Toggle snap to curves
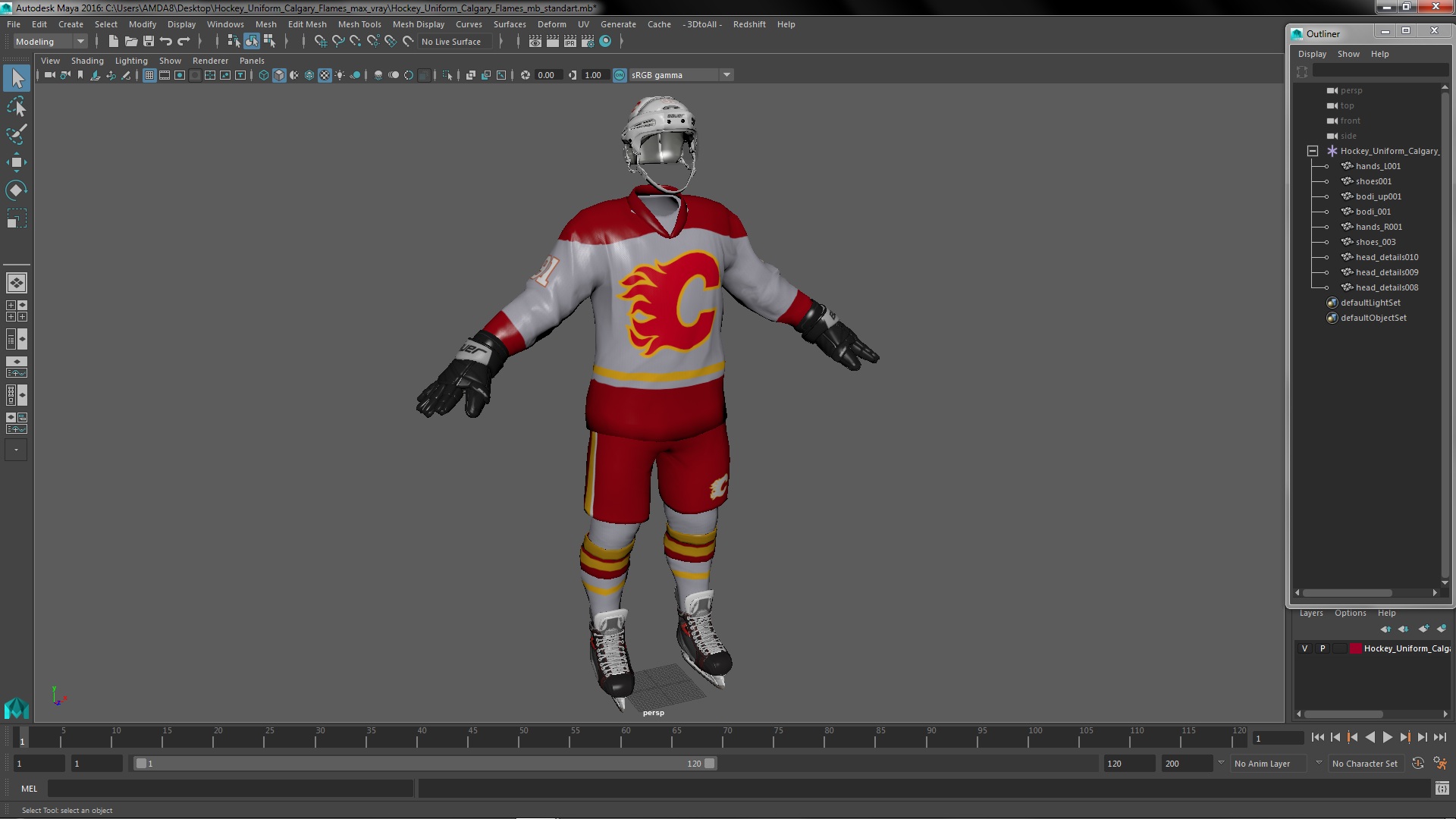This screenshot has height=819, width=1456. pos(338,42)
